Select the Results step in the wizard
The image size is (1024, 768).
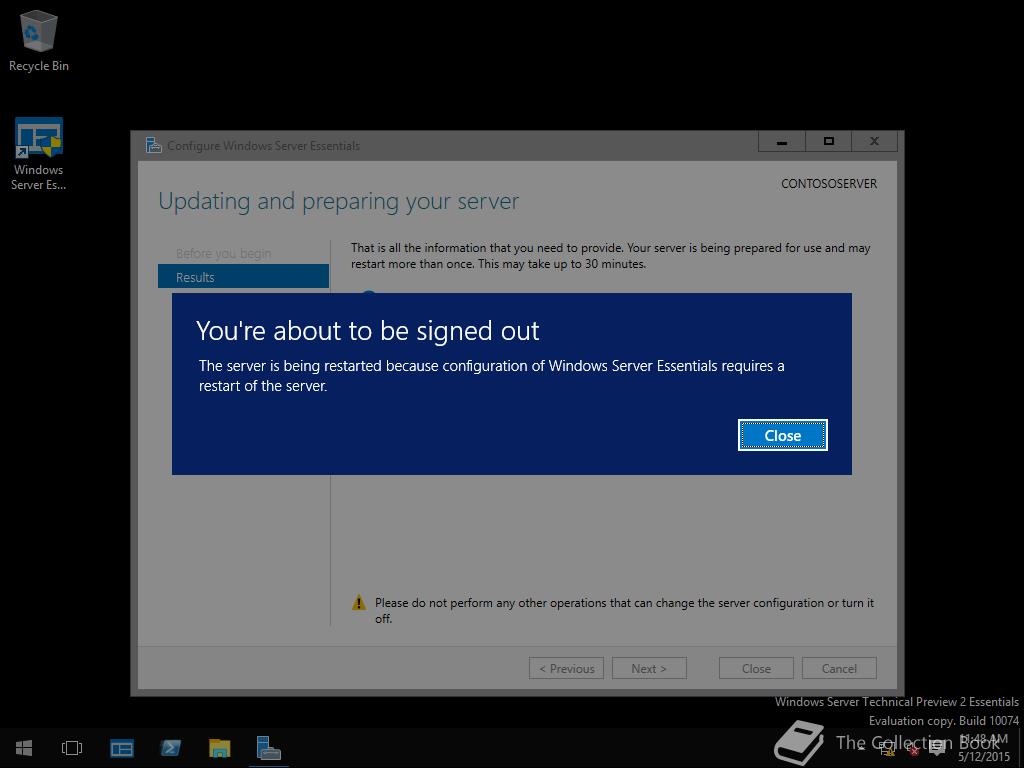pos(243,276)
